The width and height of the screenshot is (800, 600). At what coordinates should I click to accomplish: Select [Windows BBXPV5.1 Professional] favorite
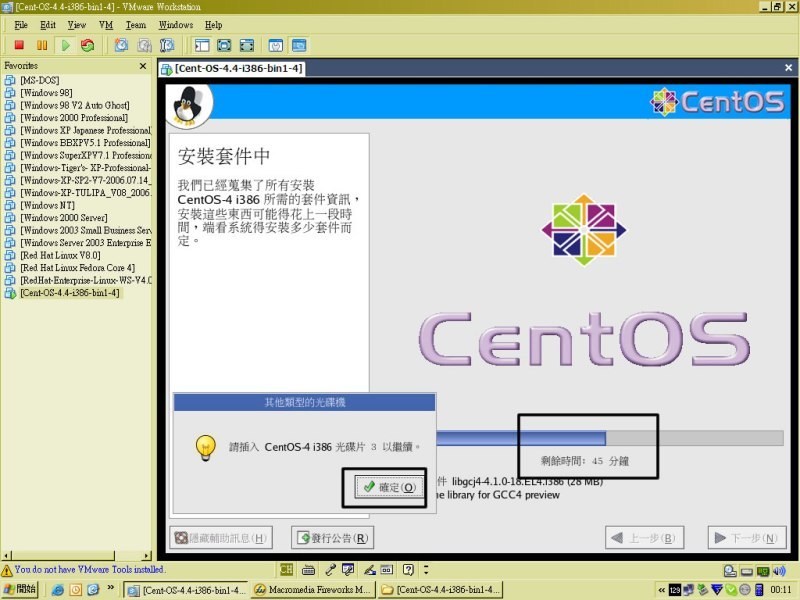coord(85,143)
